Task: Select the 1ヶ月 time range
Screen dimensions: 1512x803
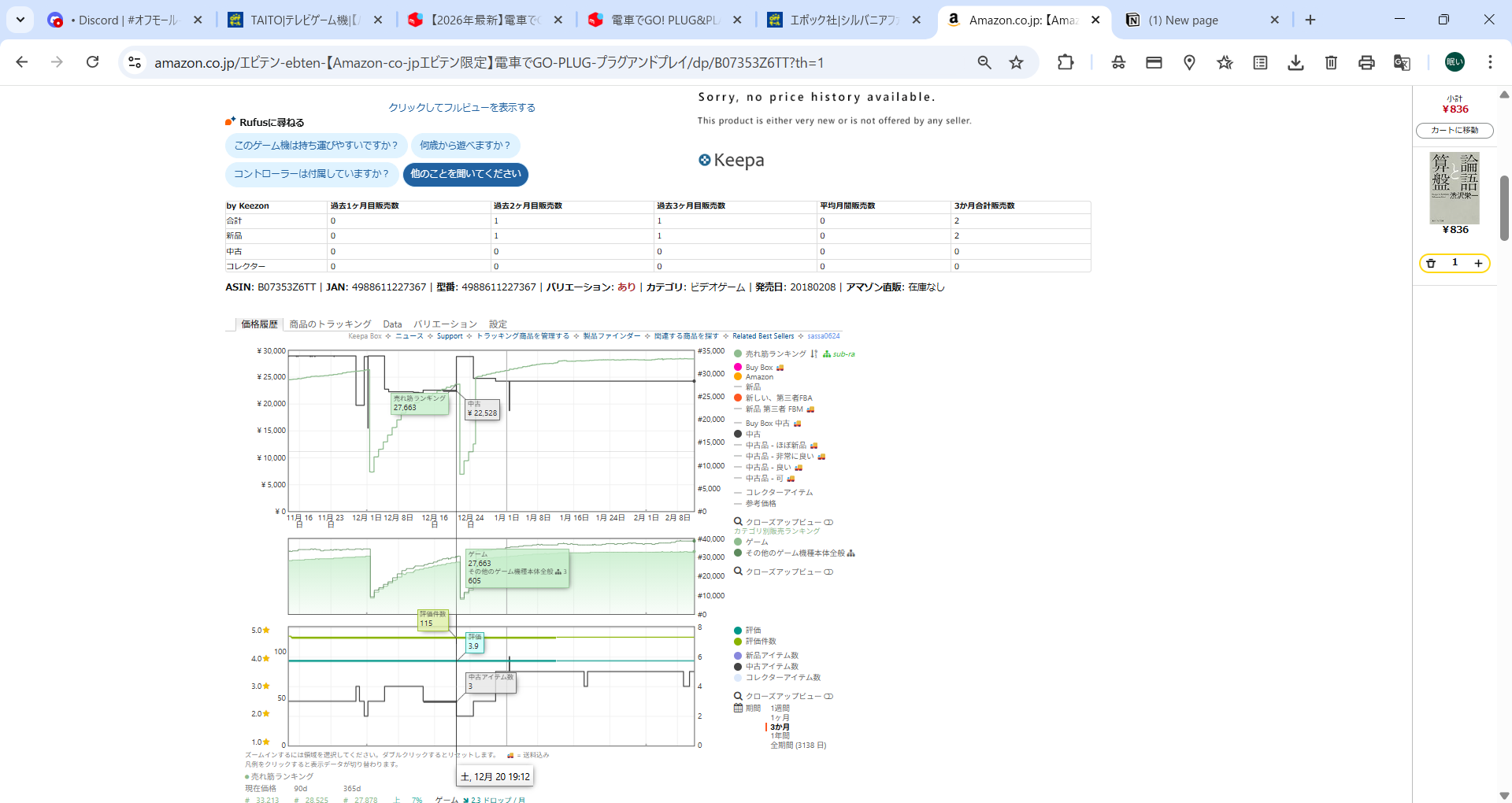Action: pos(780,718)
